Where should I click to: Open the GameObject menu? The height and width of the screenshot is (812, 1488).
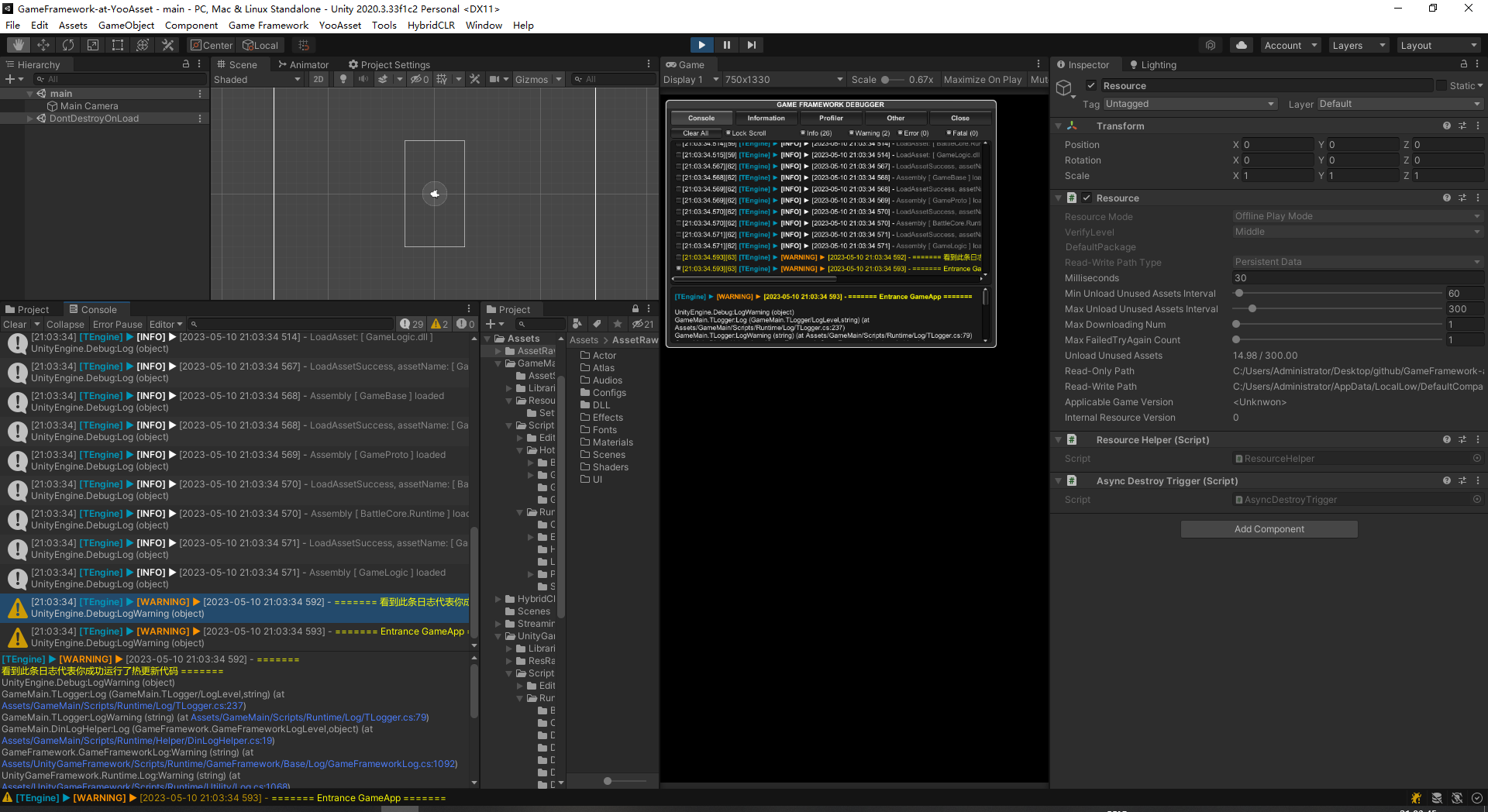(126, 25)
